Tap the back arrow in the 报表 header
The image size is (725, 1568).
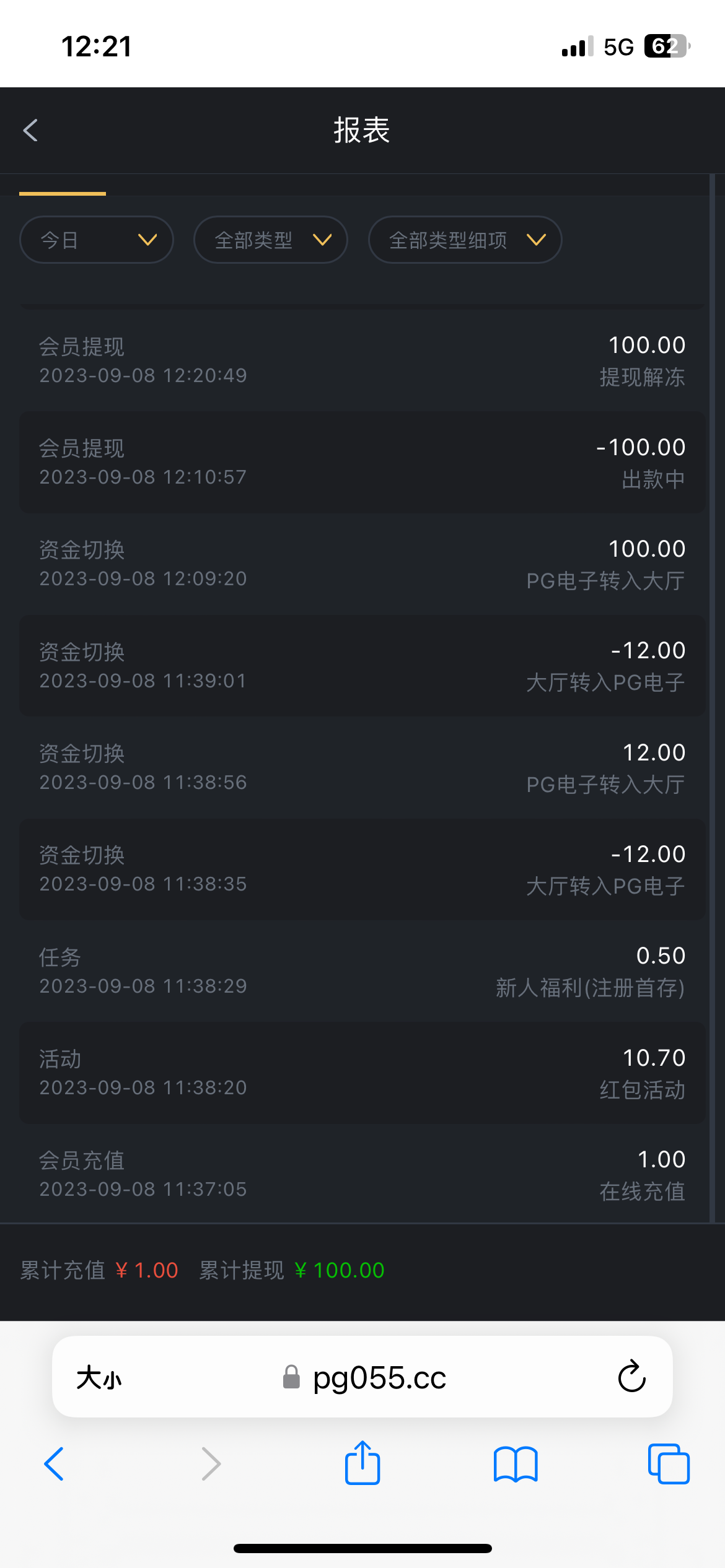[31, 130]
